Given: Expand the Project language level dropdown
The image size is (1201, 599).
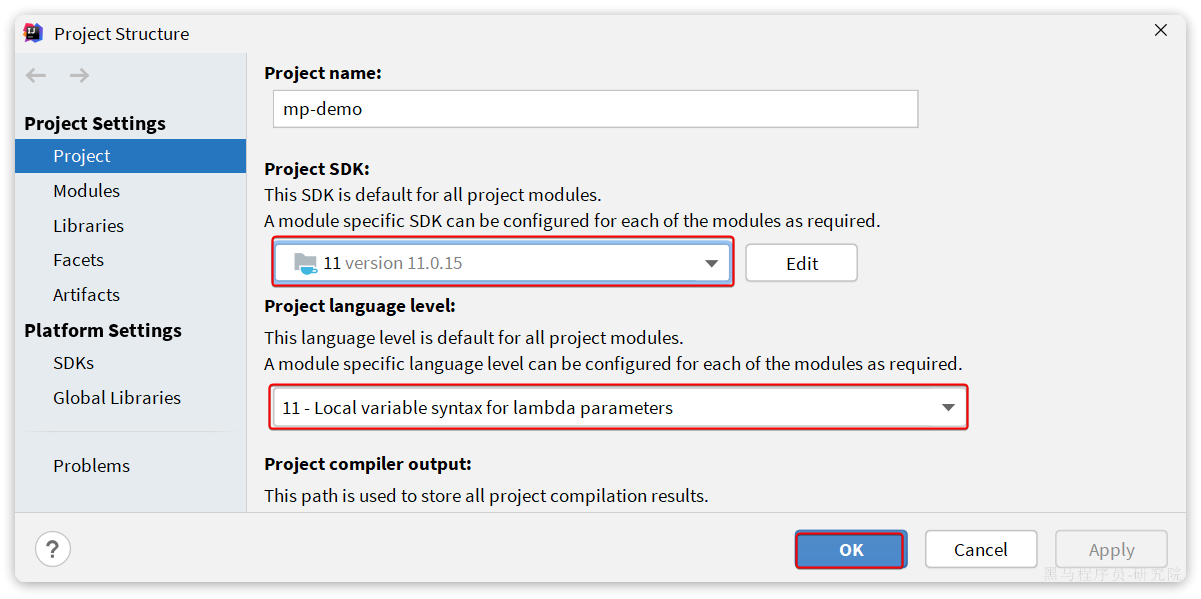Looking at the screenshot, I should [948, 408].
